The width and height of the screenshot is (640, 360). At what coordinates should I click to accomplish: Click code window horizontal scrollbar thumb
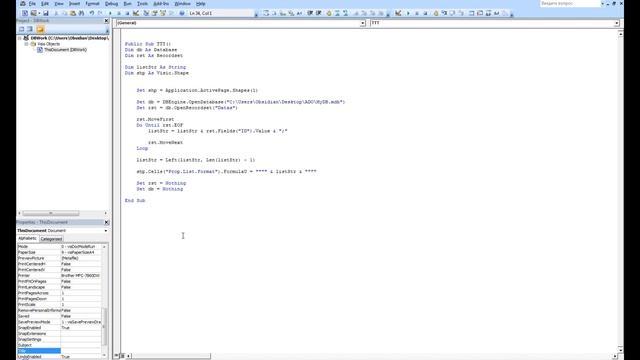point(171,356)
